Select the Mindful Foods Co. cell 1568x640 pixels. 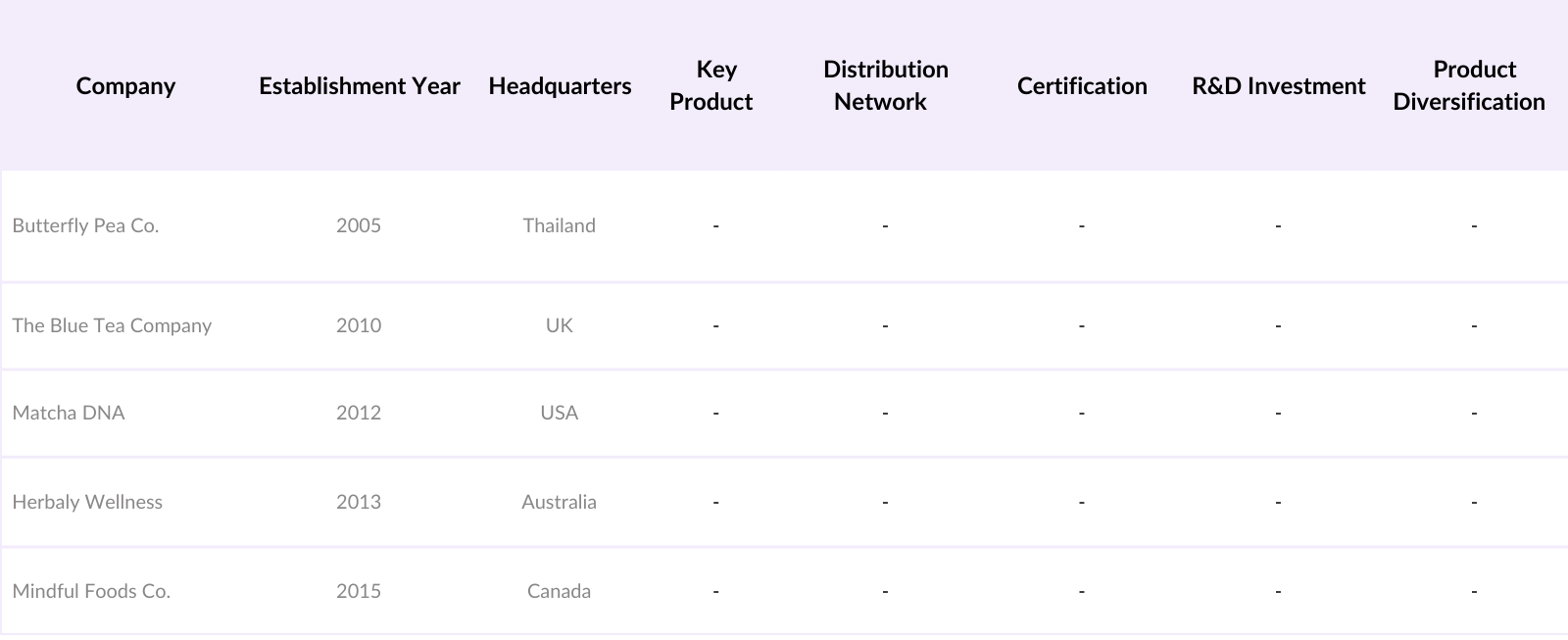(91, 591)
